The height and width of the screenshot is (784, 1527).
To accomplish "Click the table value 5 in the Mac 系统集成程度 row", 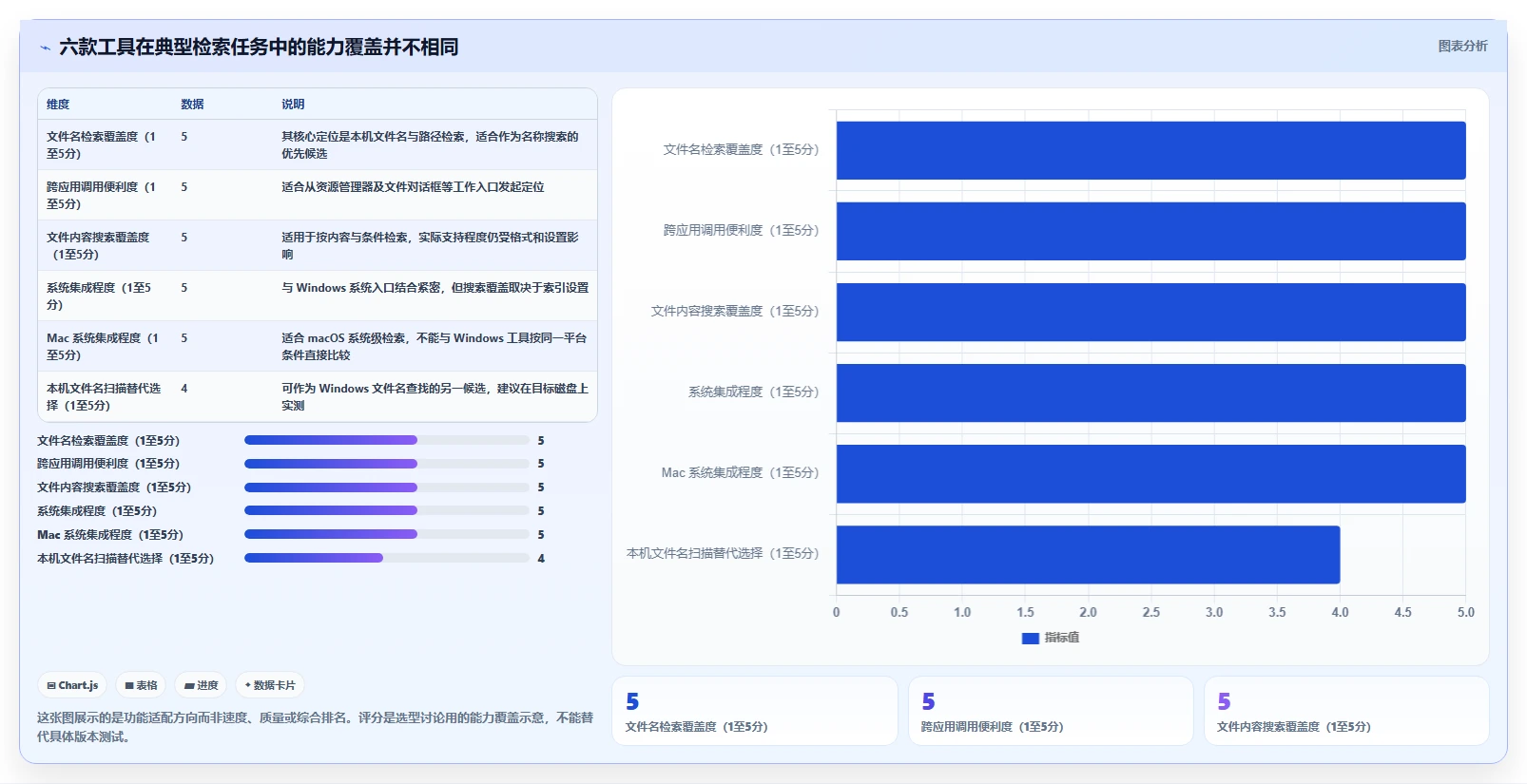I will [x=184, y=338].
